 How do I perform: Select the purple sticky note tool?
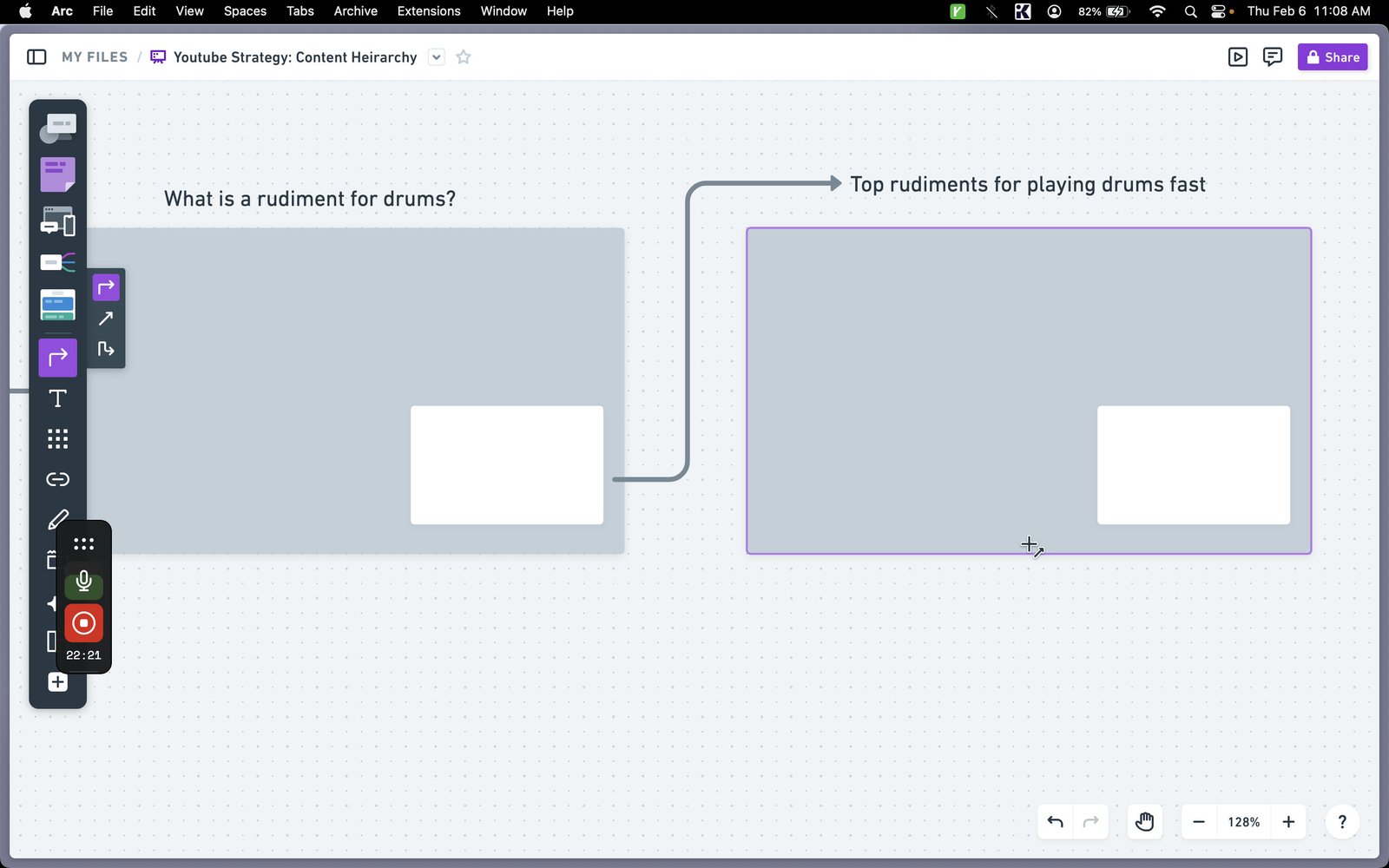point(58,174)
